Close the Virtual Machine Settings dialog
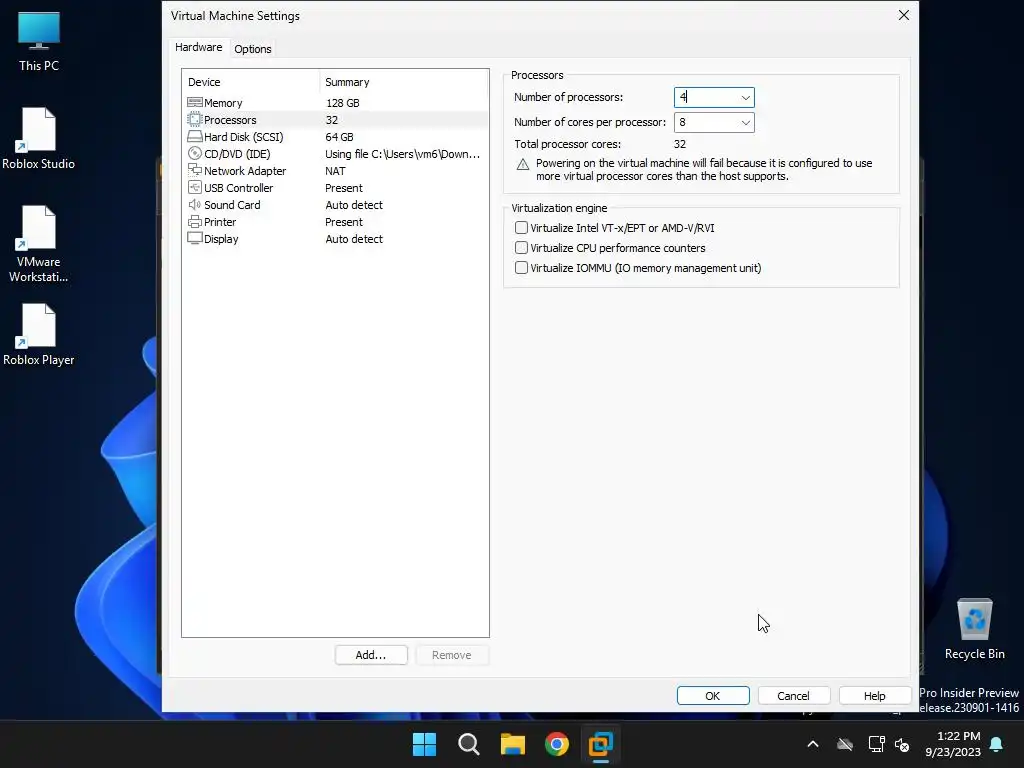 click(x=904, y=15)
